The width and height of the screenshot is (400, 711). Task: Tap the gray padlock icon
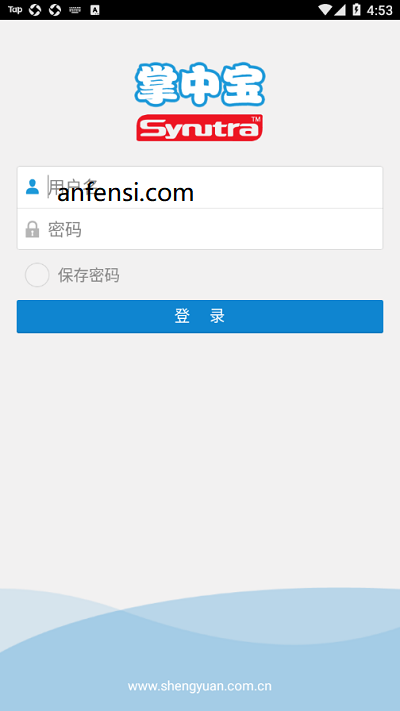[32, 229]
